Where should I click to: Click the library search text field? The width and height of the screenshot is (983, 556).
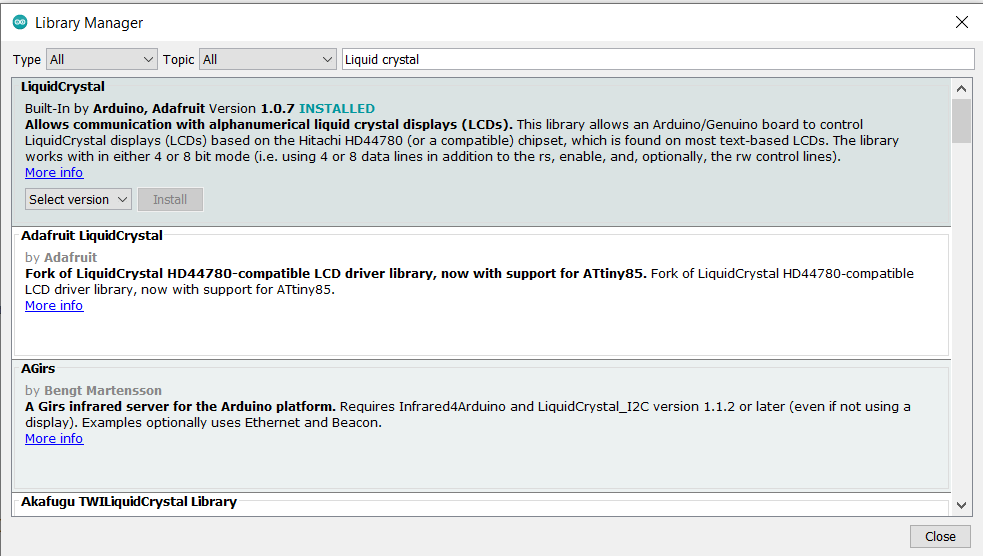click(x=656, y=59)
